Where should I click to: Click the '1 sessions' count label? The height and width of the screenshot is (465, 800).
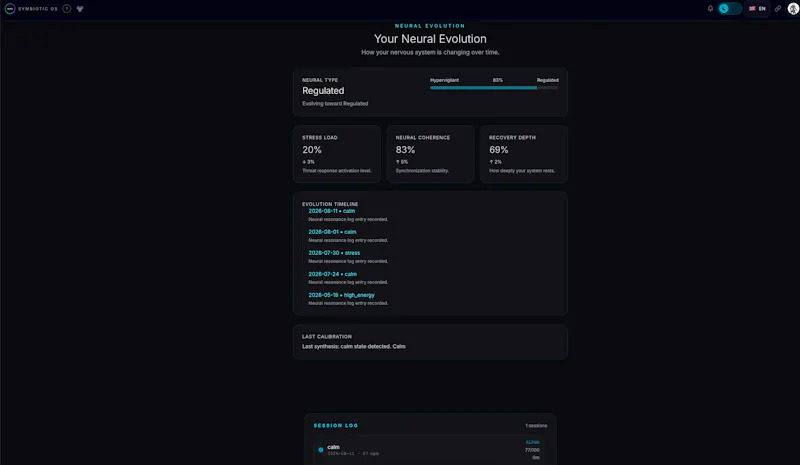(x=536, y=425)
